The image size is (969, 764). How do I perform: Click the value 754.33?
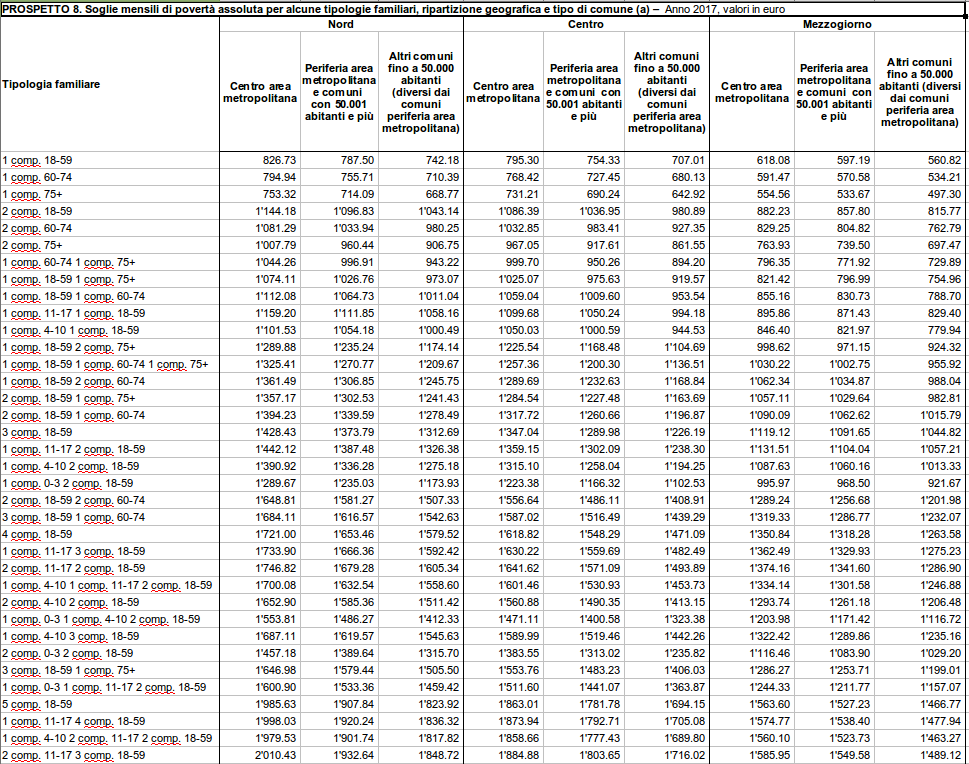(603, 160)
